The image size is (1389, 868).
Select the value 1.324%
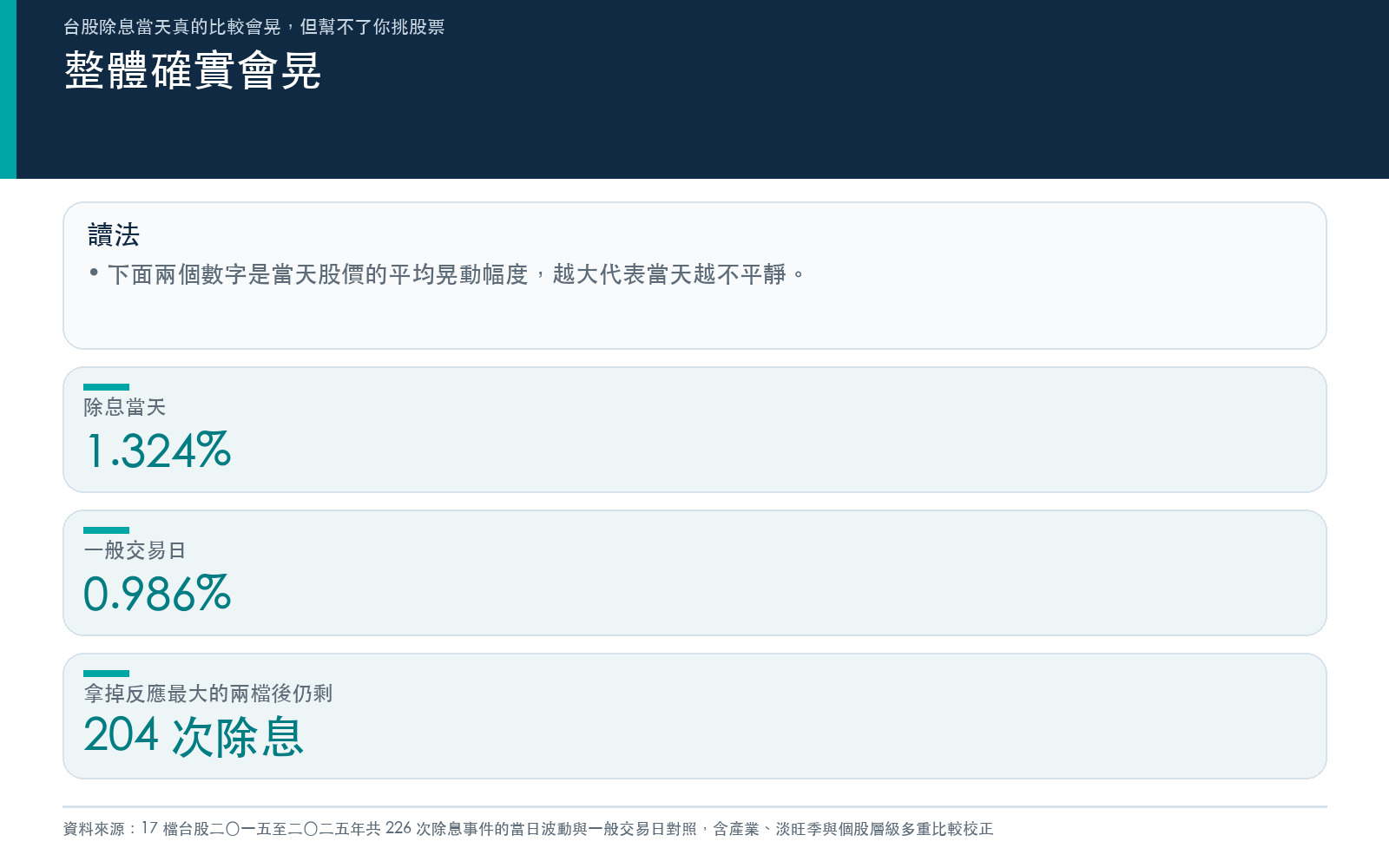[x=158, y=450]
